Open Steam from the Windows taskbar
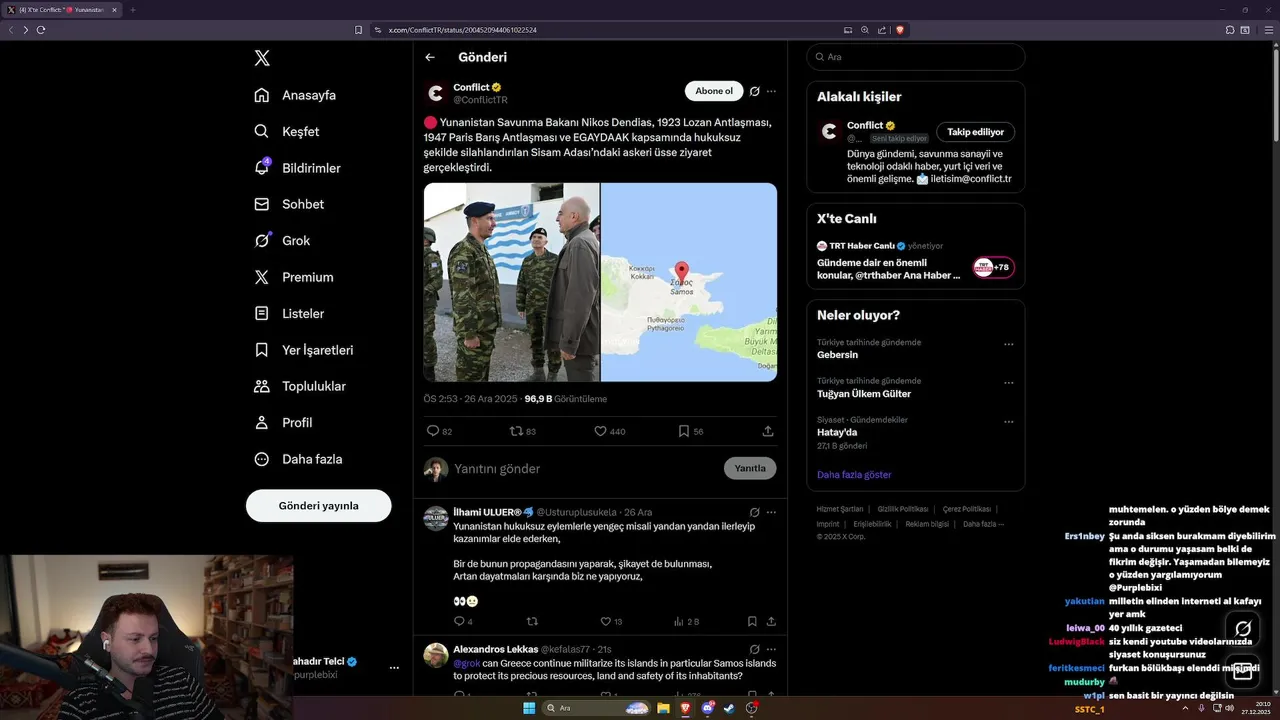The height and width of the screenshot is (720, 1280). click(729, 708)
